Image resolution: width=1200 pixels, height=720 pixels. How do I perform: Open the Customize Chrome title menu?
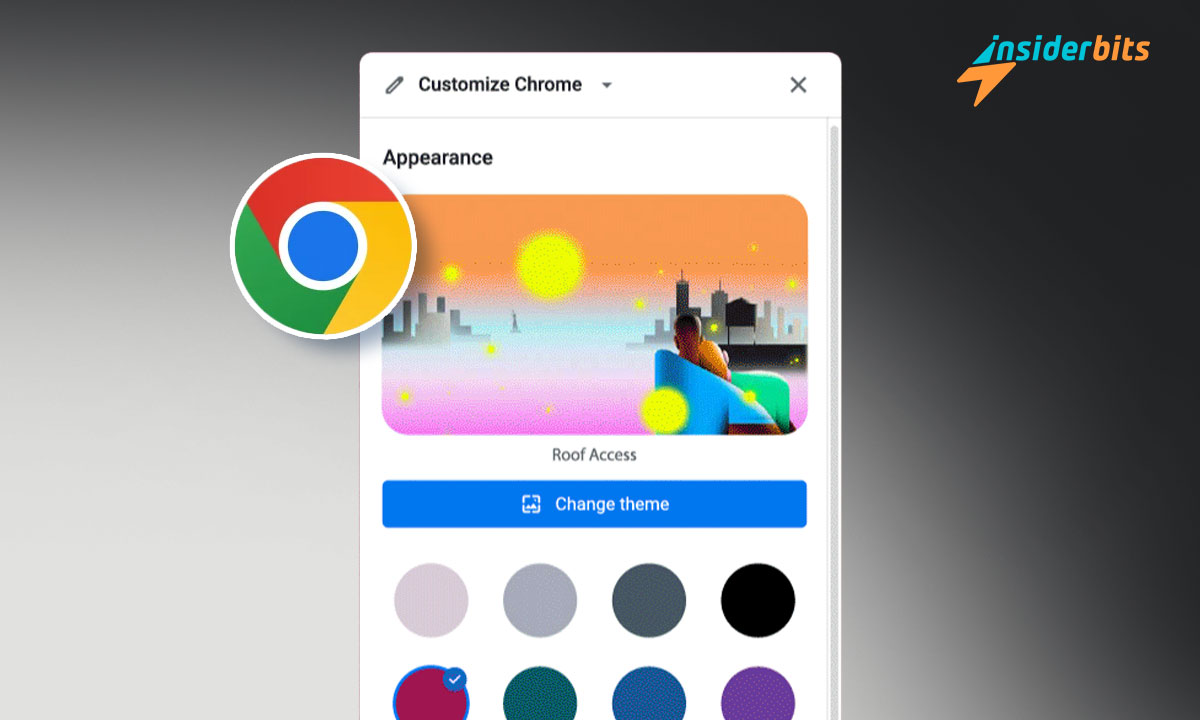pyautogui.click(x=499, y=85)
